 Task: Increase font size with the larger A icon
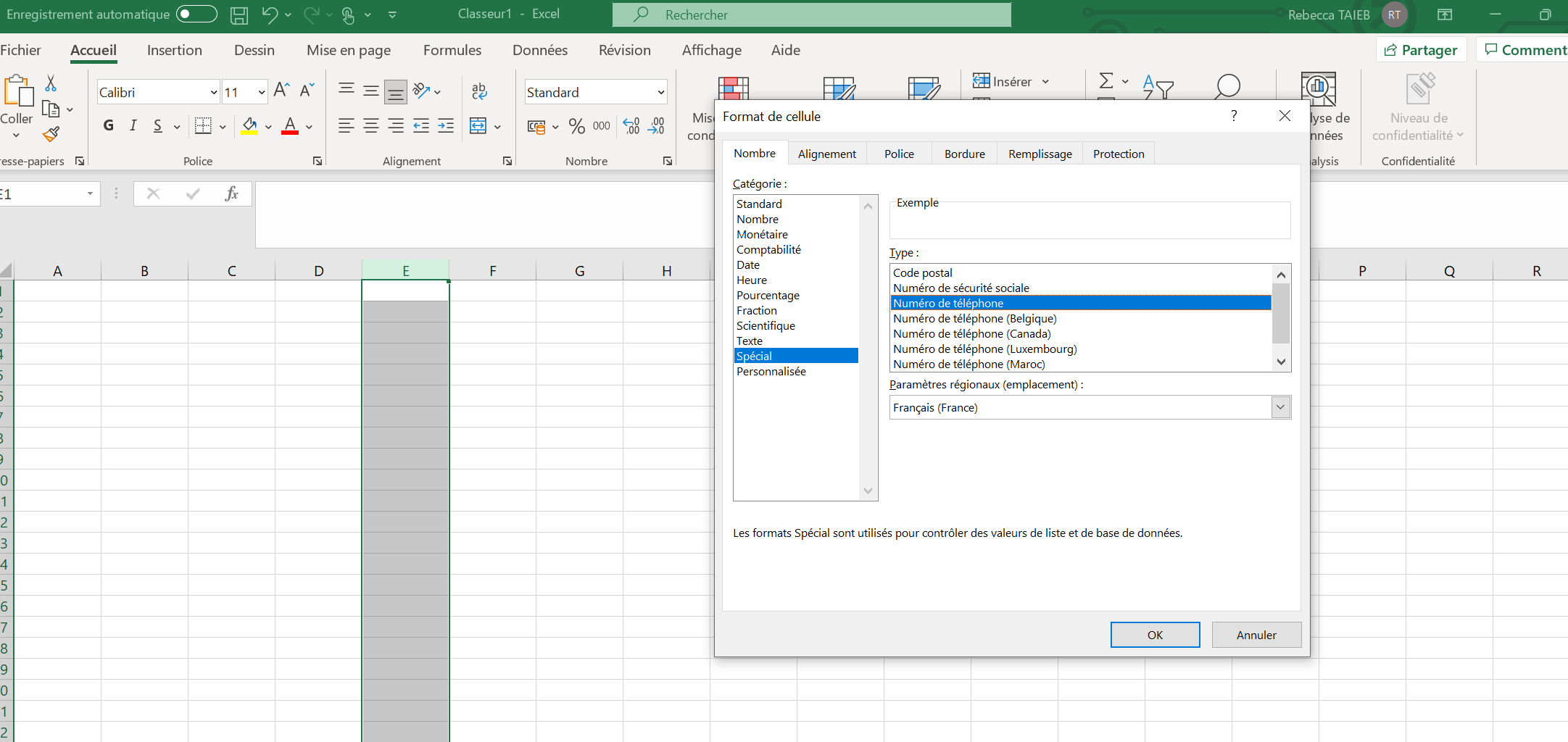click(x=281, y=90)
